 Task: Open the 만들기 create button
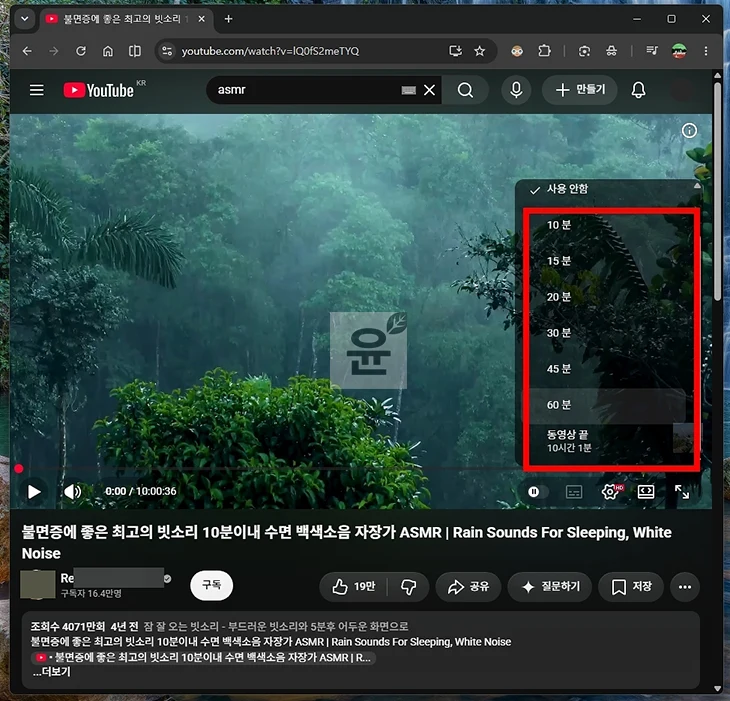[580, 89]
